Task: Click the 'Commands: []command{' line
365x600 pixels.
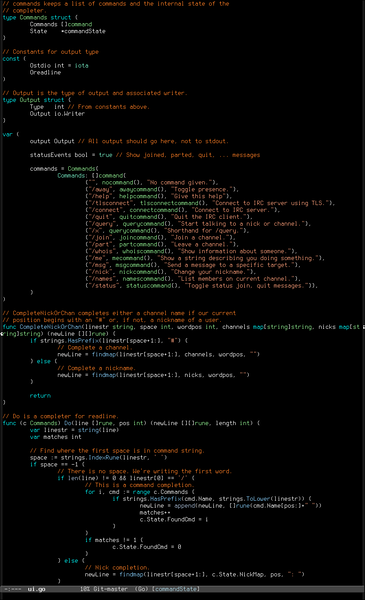Action: pos(91,176)
